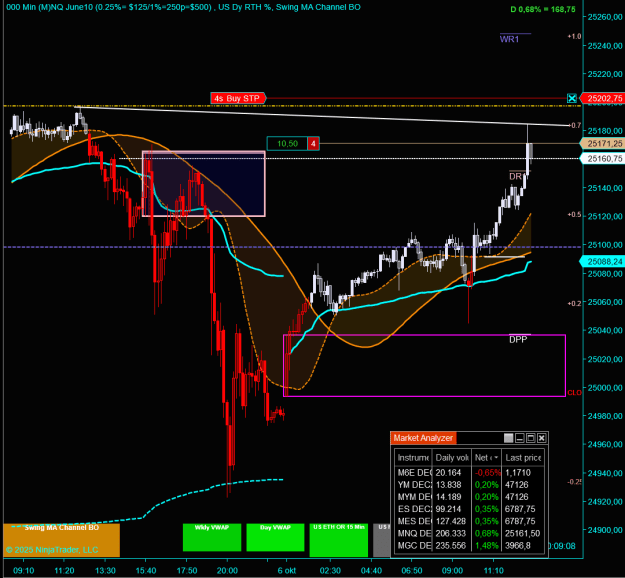Click the D 0,68% = 168,75 readout

[543, 9]
